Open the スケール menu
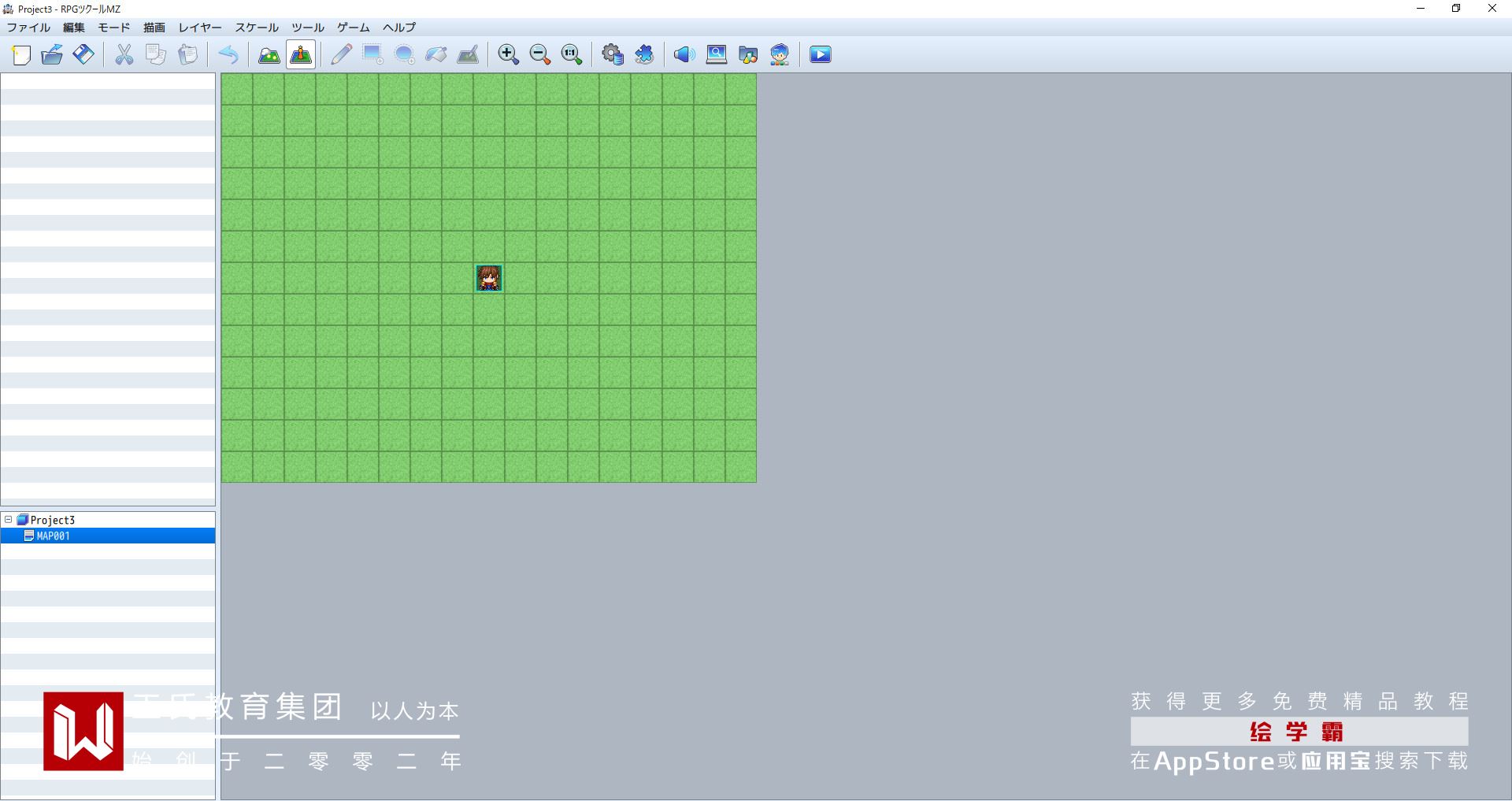 pos(257,28)
